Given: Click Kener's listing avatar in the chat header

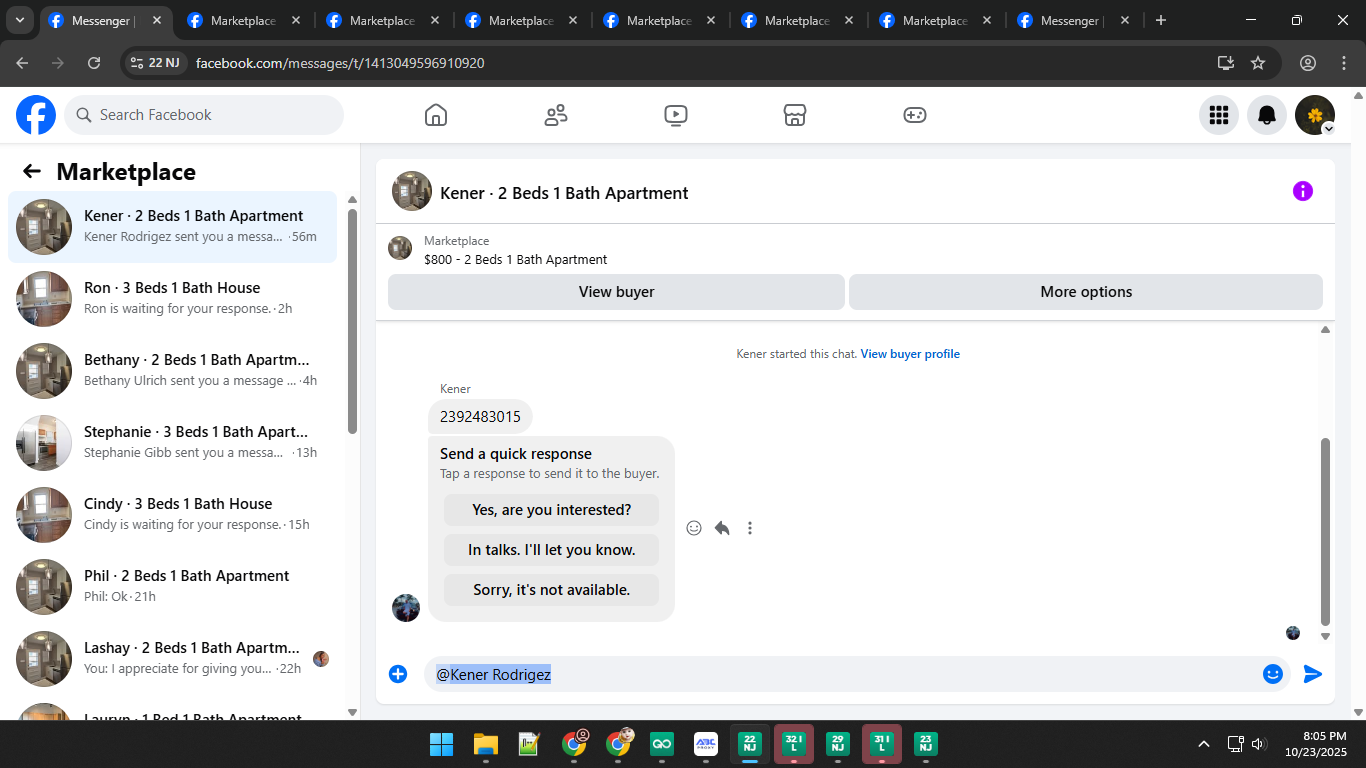Looking at the screenshot, I should click(x=412, y=191).
